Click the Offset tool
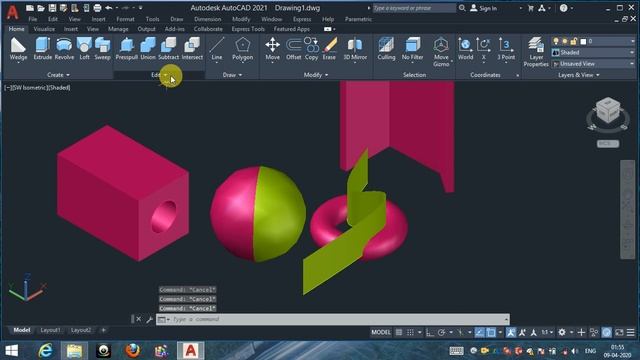This screenshot has height=360, width=640. point(293,49)
